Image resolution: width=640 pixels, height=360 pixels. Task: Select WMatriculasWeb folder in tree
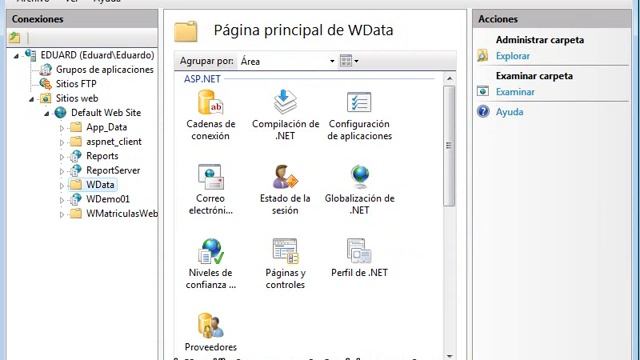pyautogui.click(x=122, y=213)
